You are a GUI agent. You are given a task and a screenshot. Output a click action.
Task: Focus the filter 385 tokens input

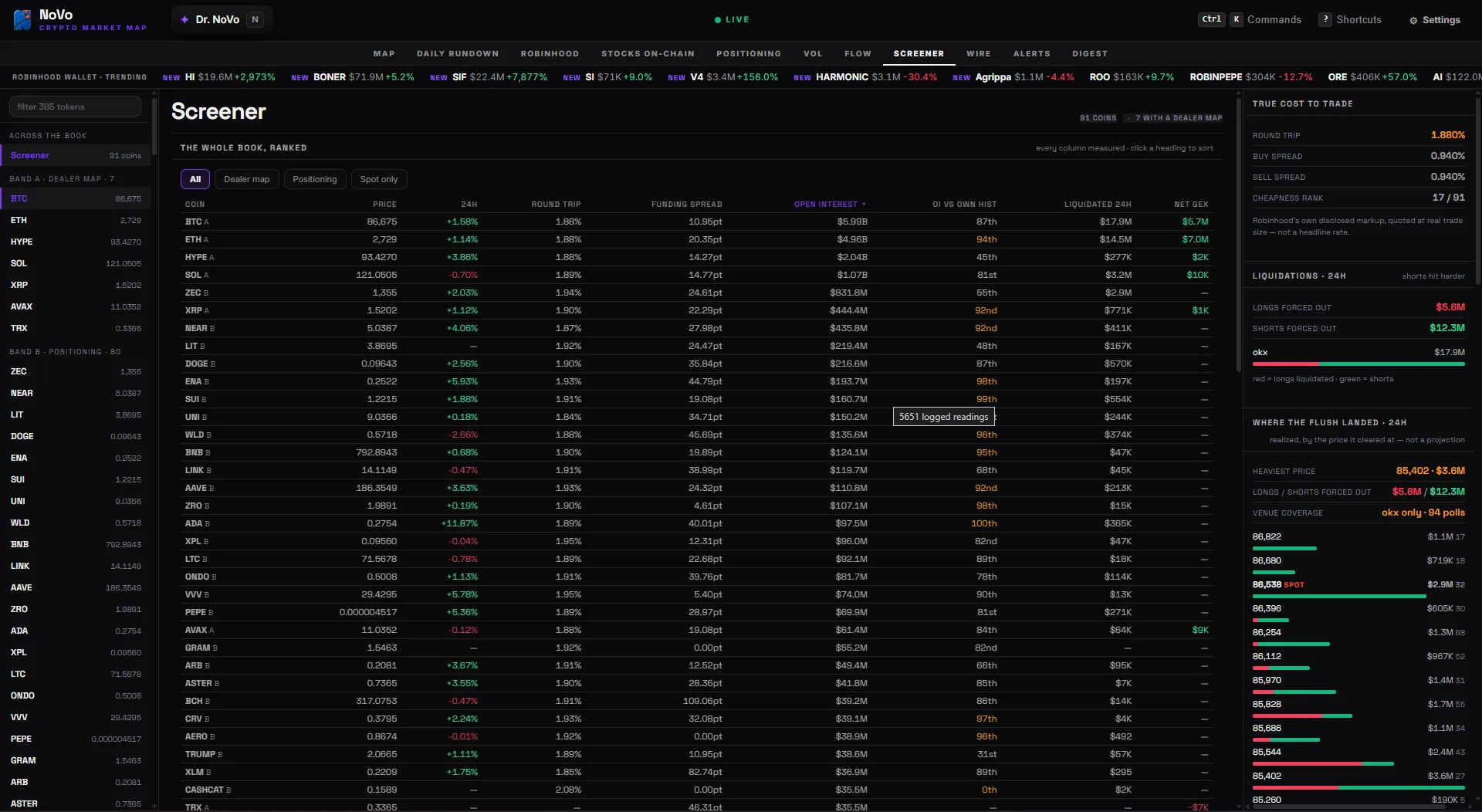tap(75, 107)
